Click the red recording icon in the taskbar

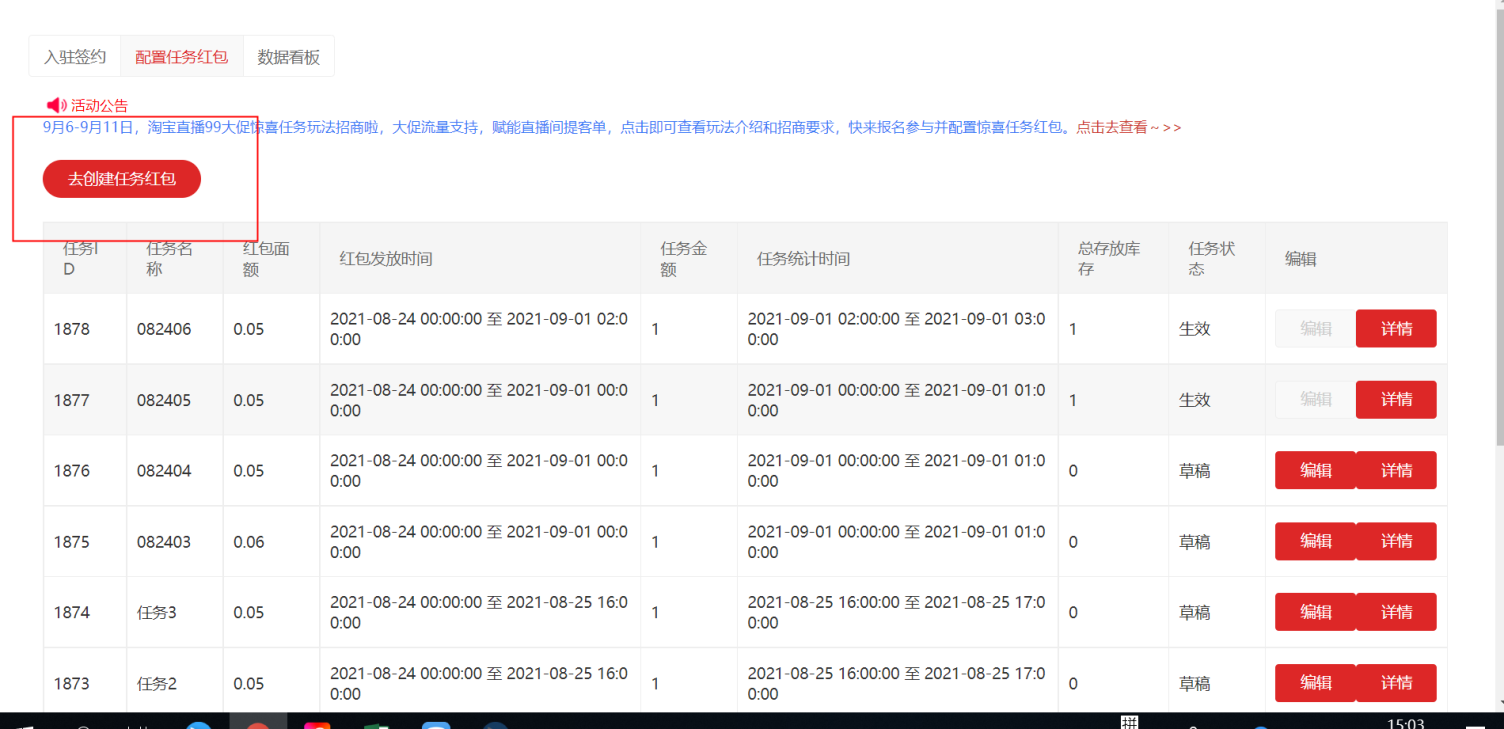[258, 723]
